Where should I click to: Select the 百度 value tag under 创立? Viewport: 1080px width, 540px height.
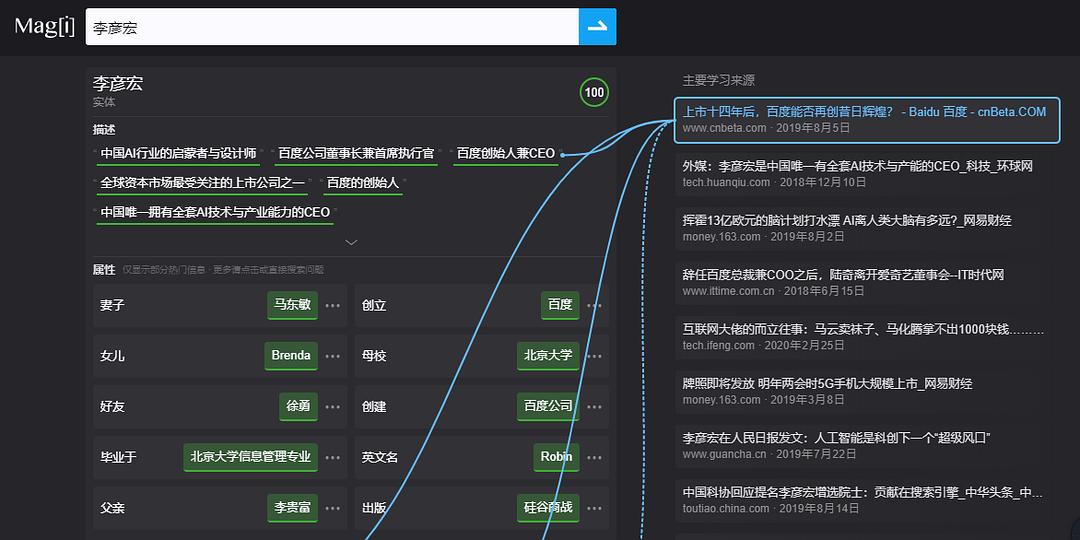[x=560, y=305]
